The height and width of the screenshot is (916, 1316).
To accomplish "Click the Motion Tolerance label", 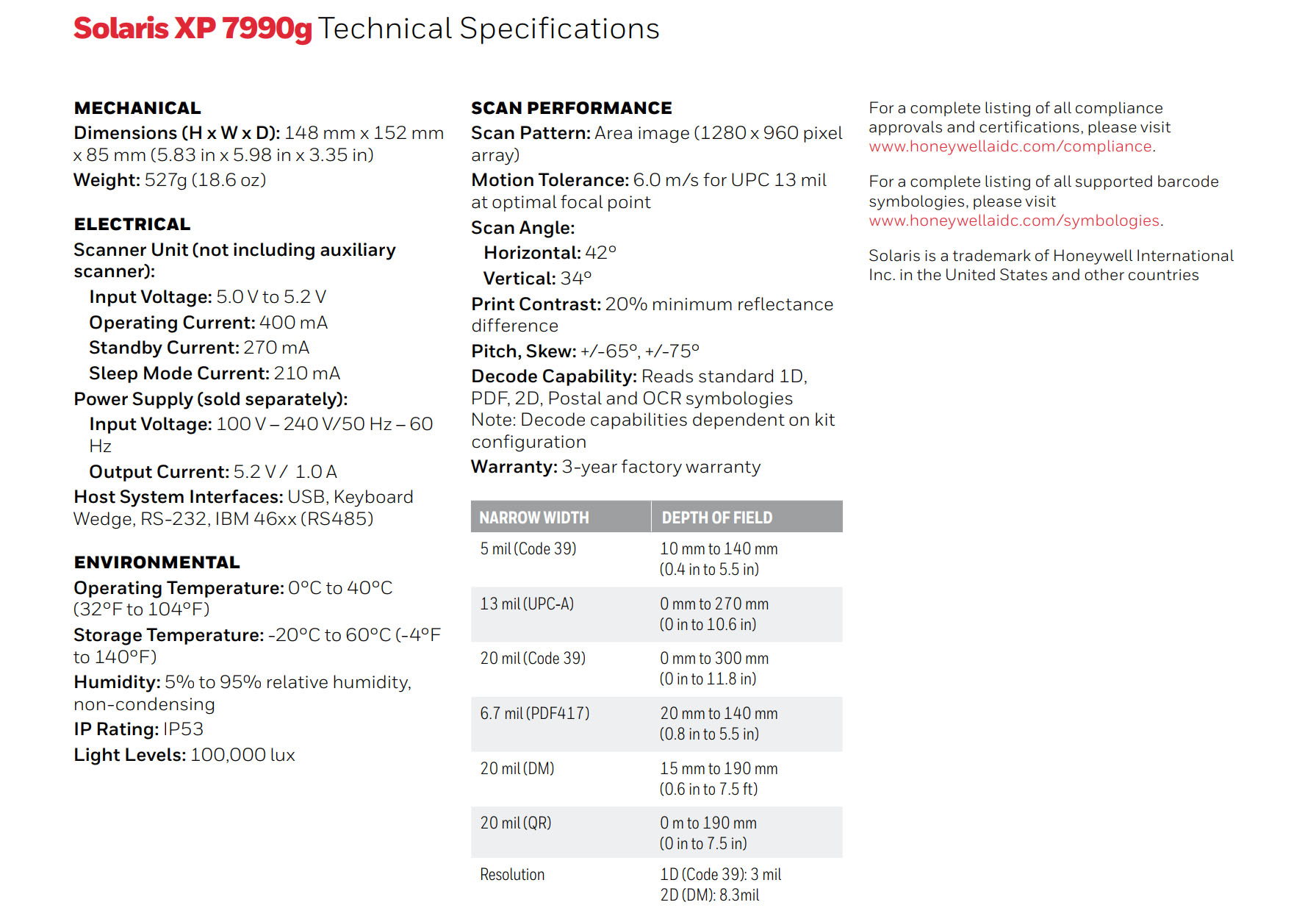I will point(550,180).
